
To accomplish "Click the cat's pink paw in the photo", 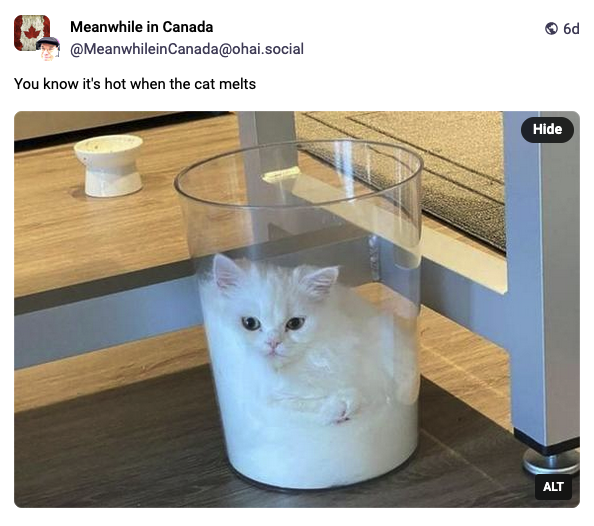I will [x=344, y=415].
